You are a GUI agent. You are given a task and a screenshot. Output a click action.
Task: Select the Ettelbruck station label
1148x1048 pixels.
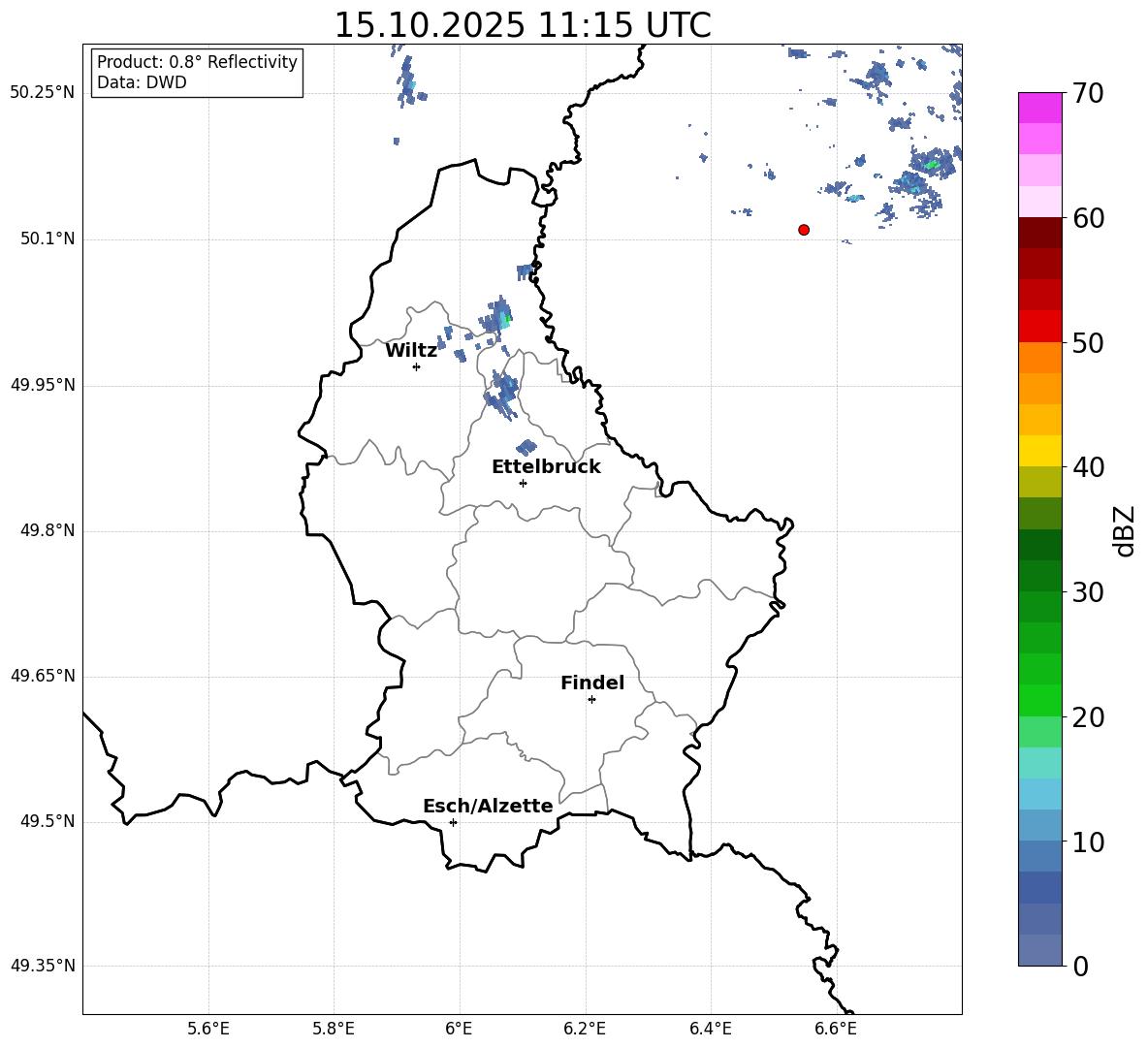pyautogui.click(x=546, y=467)
